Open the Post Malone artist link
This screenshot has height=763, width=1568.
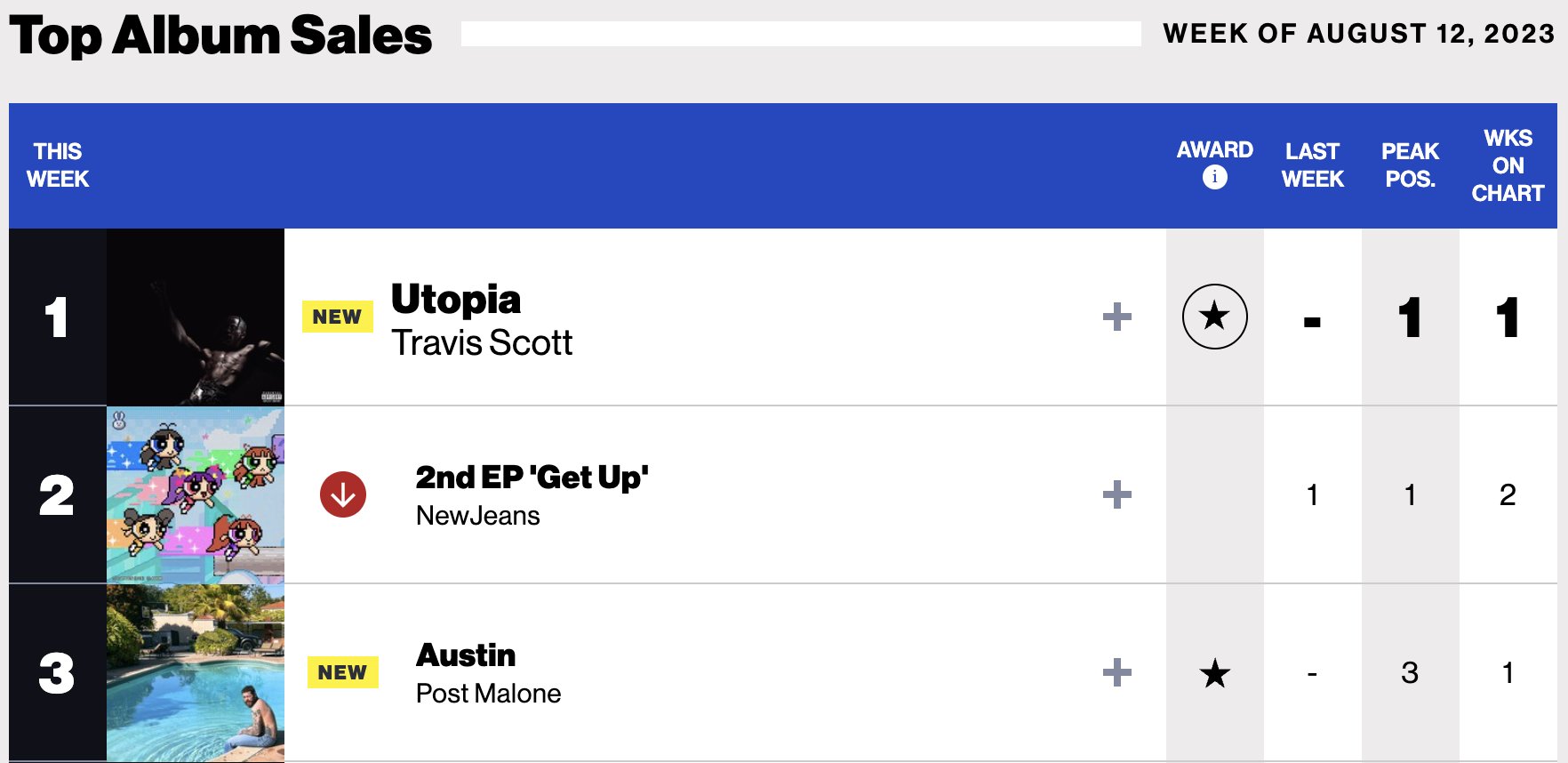coord(488,694)
